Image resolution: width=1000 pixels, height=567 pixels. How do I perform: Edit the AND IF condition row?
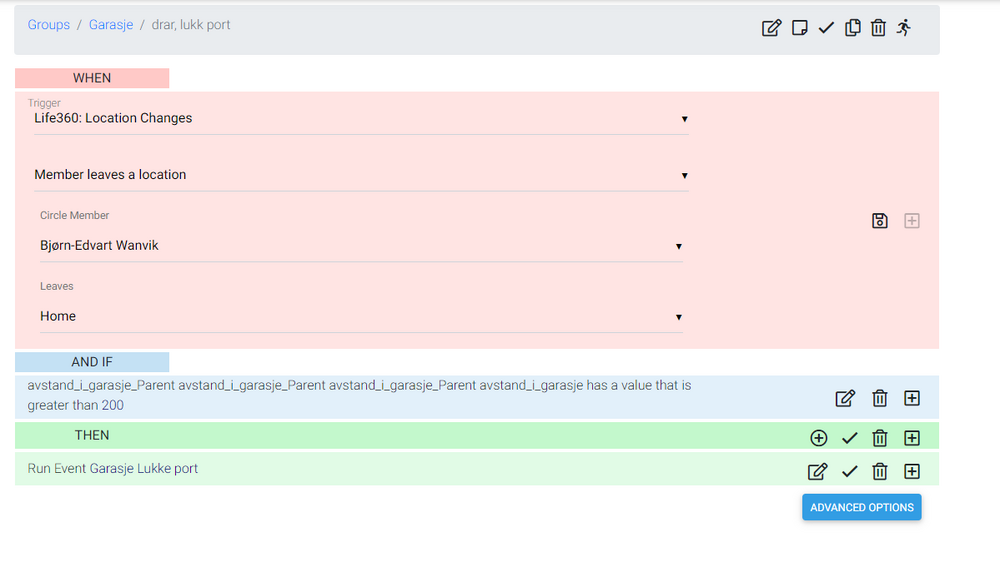tap(845, 398)
